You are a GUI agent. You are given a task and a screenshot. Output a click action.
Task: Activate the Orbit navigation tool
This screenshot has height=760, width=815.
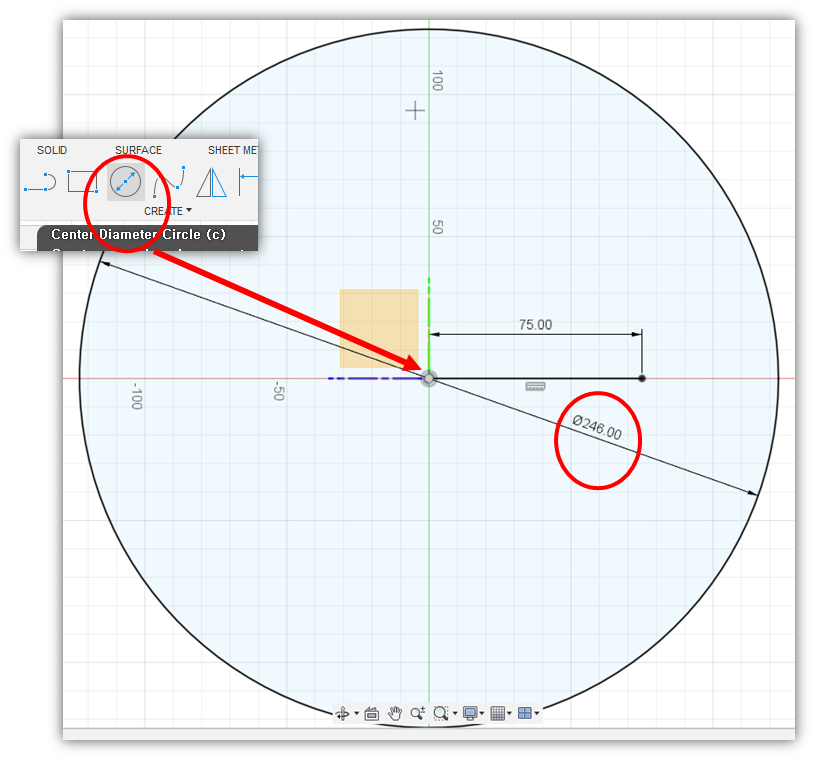point(343,713)
